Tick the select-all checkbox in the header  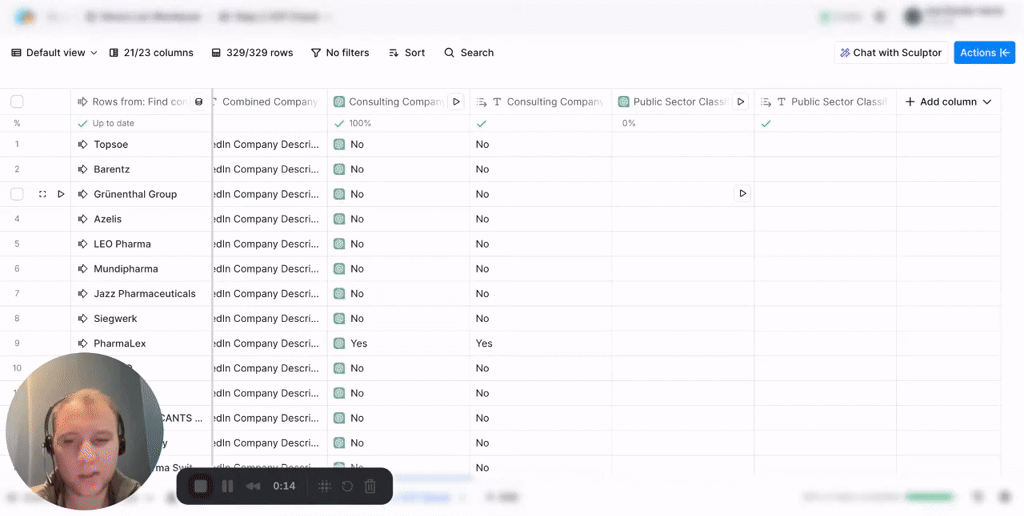[17, 102]
